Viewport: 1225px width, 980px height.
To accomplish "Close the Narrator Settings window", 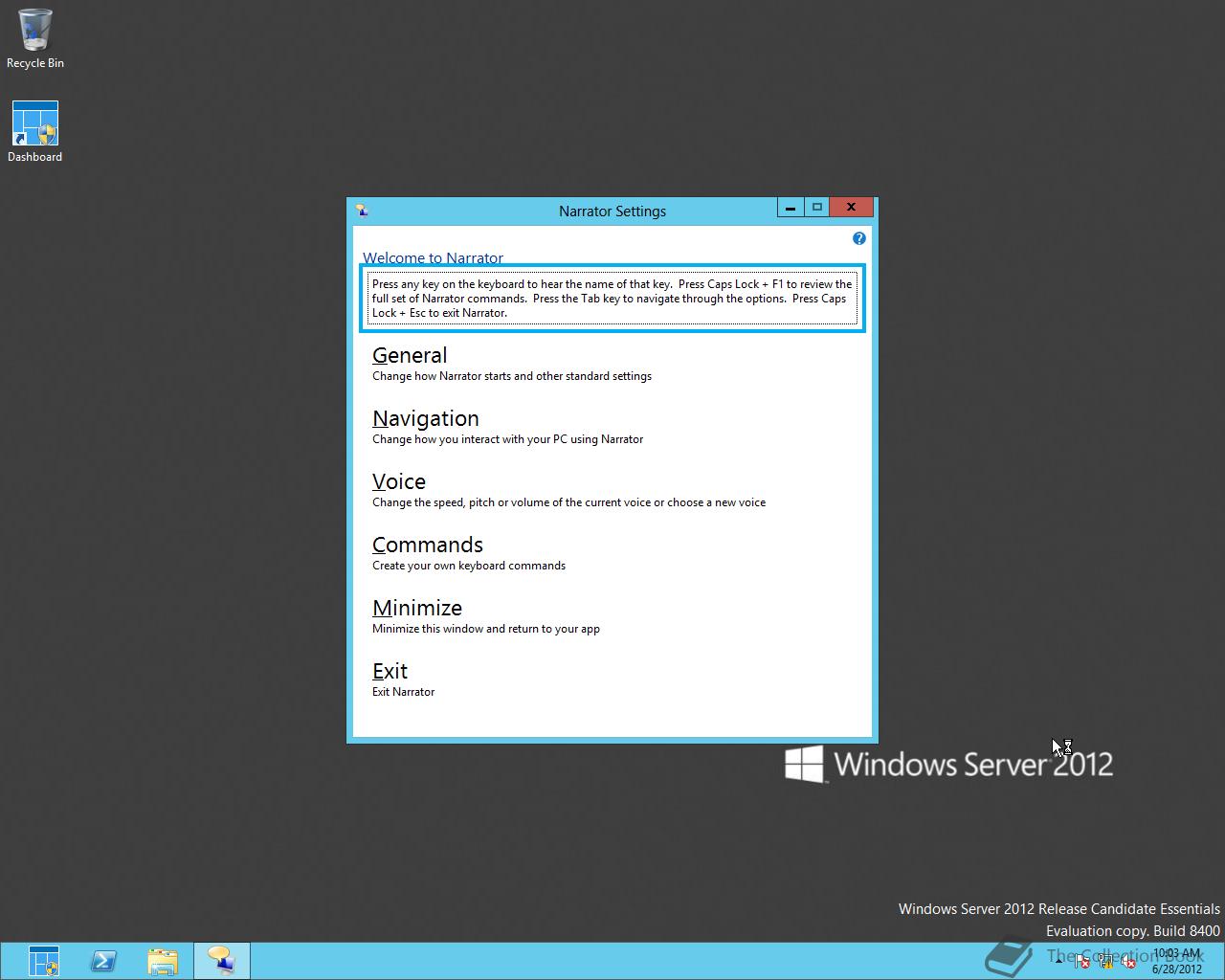I will pos(851,208).
